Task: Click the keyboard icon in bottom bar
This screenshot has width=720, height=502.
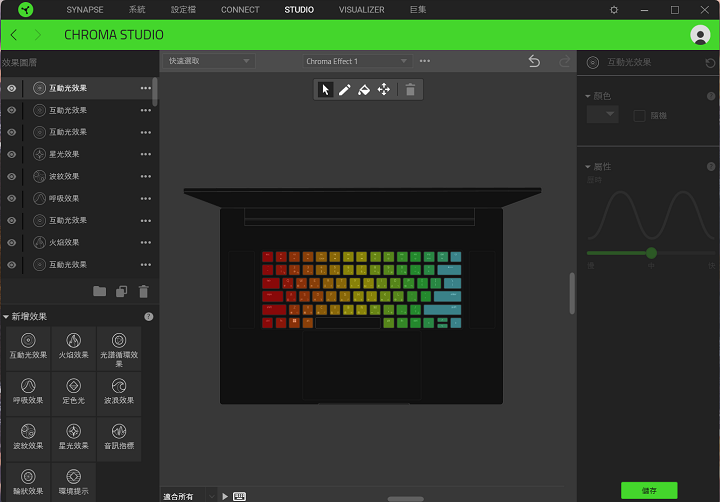Action: 239,496
